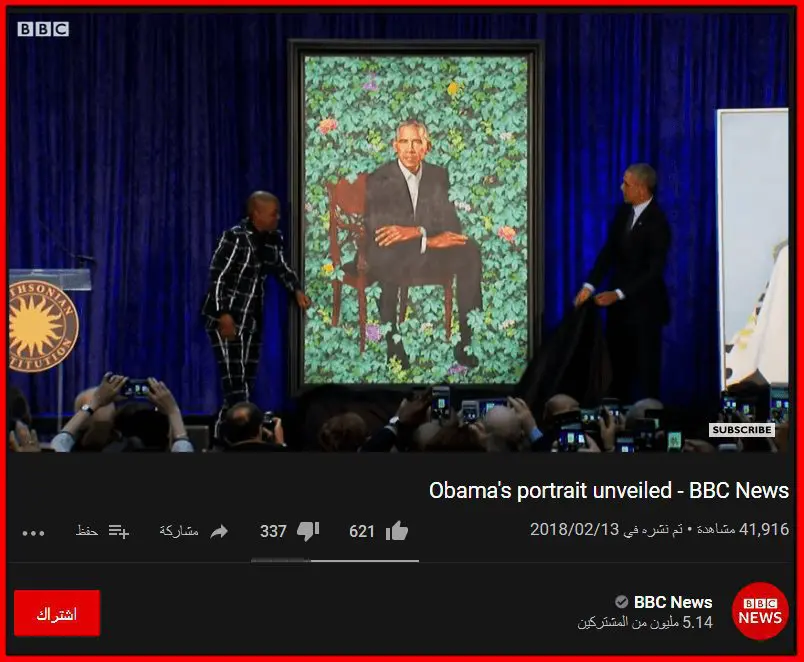Click the BBC logo watermark in video
The image size is (804, 662).
click(x=43, y=29)
